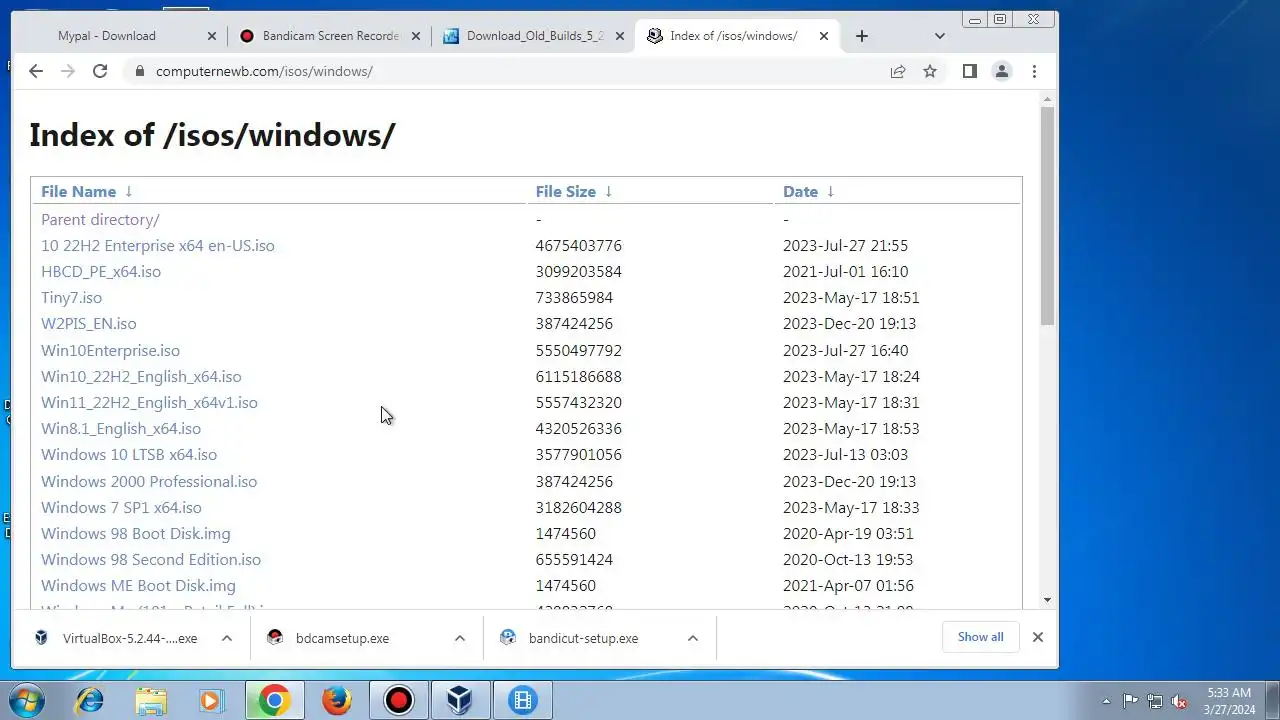The height and width of the screenshot is (720, 1280).
Task: Download Win10_22H2_English_x64.iso
Action: [x=141, y=376]
